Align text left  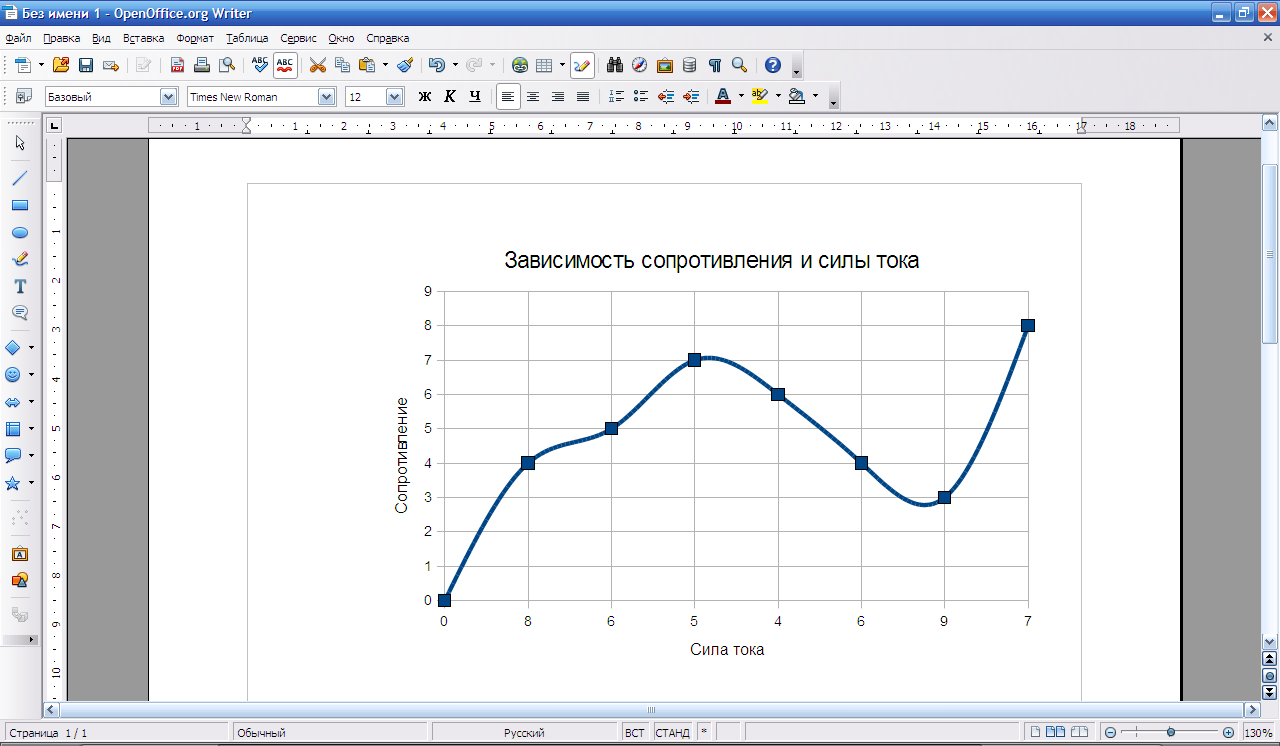pos(508,96)
